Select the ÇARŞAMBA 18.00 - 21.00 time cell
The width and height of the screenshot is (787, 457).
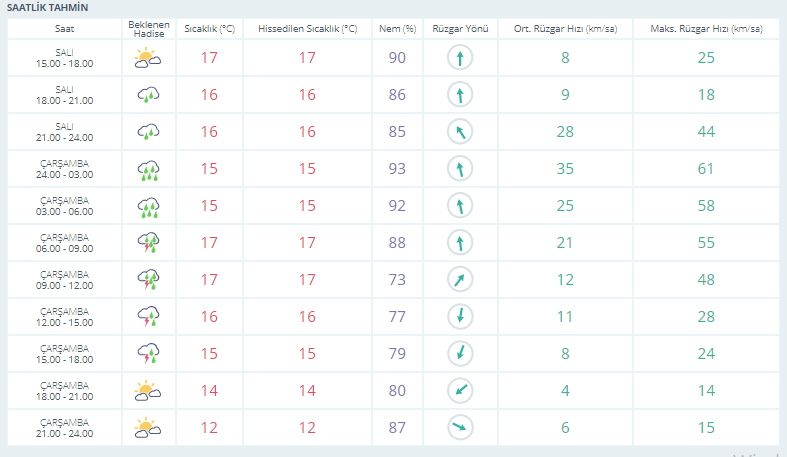(x=64, y=391)
